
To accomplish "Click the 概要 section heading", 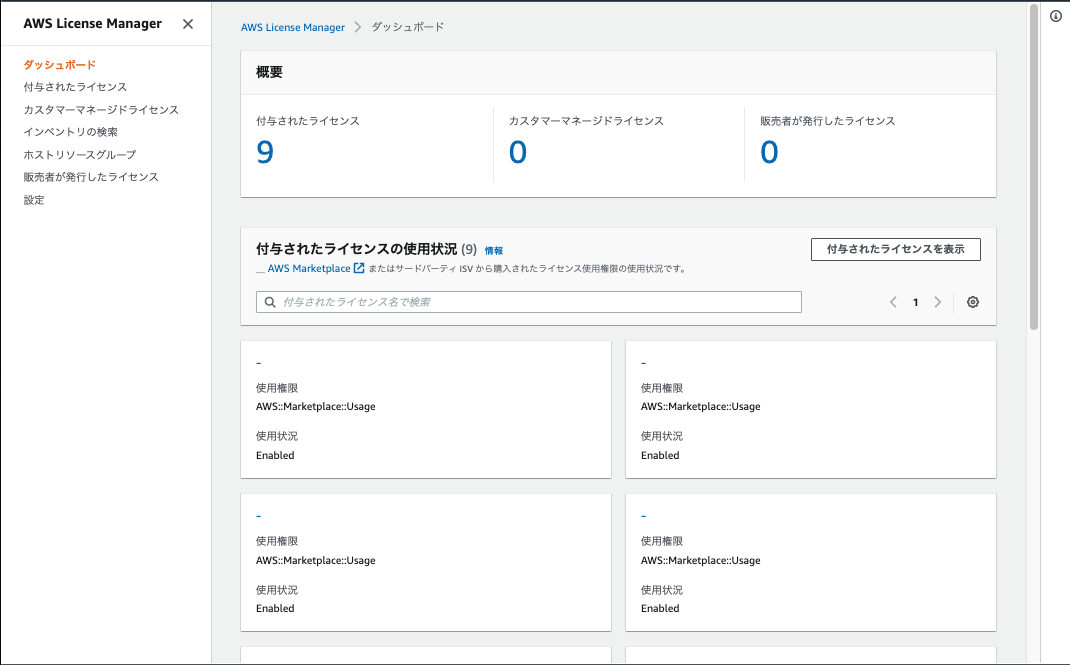I will point(269,72).
